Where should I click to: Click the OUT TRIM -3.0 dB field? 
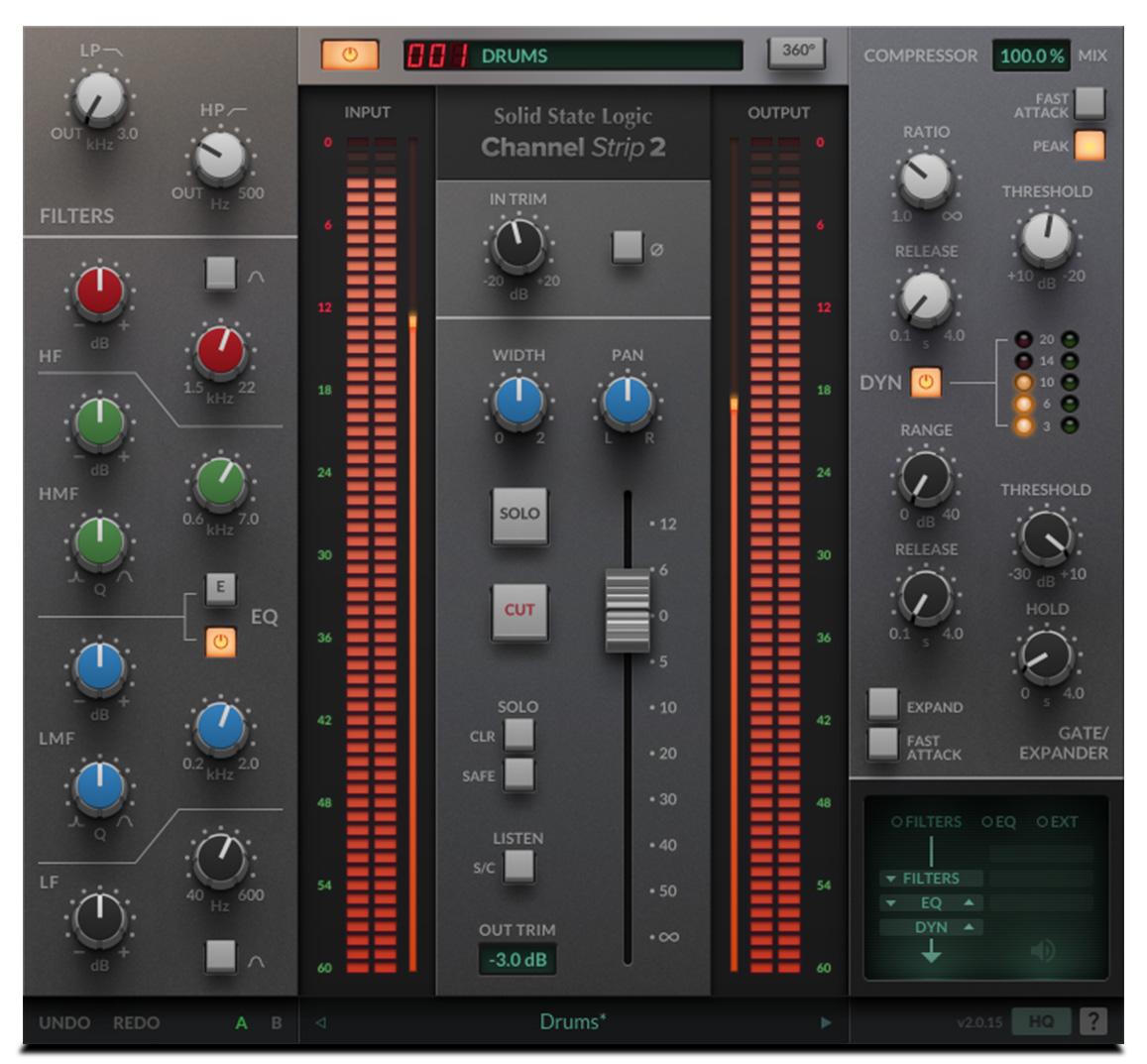[x=517, y=959]
